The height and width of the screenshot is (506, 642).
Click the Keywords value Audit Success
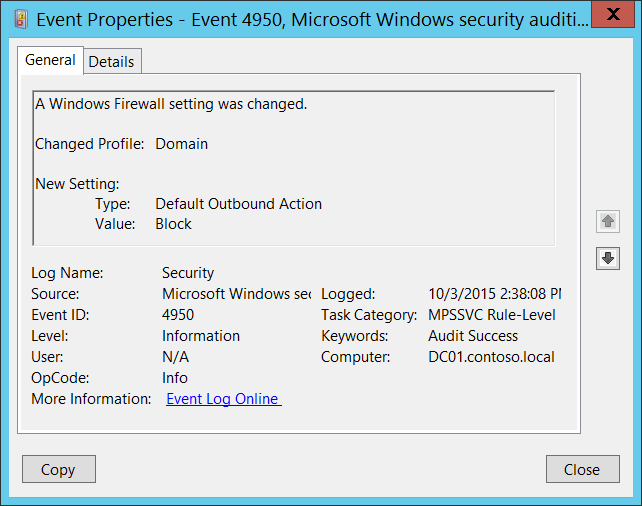473,336
